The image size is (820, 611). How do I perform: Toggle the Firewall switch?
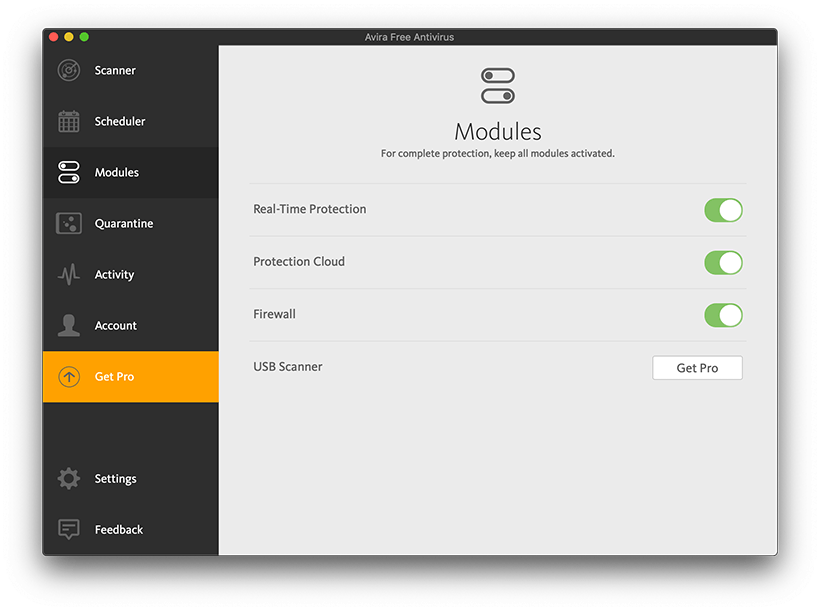(723, 315)
